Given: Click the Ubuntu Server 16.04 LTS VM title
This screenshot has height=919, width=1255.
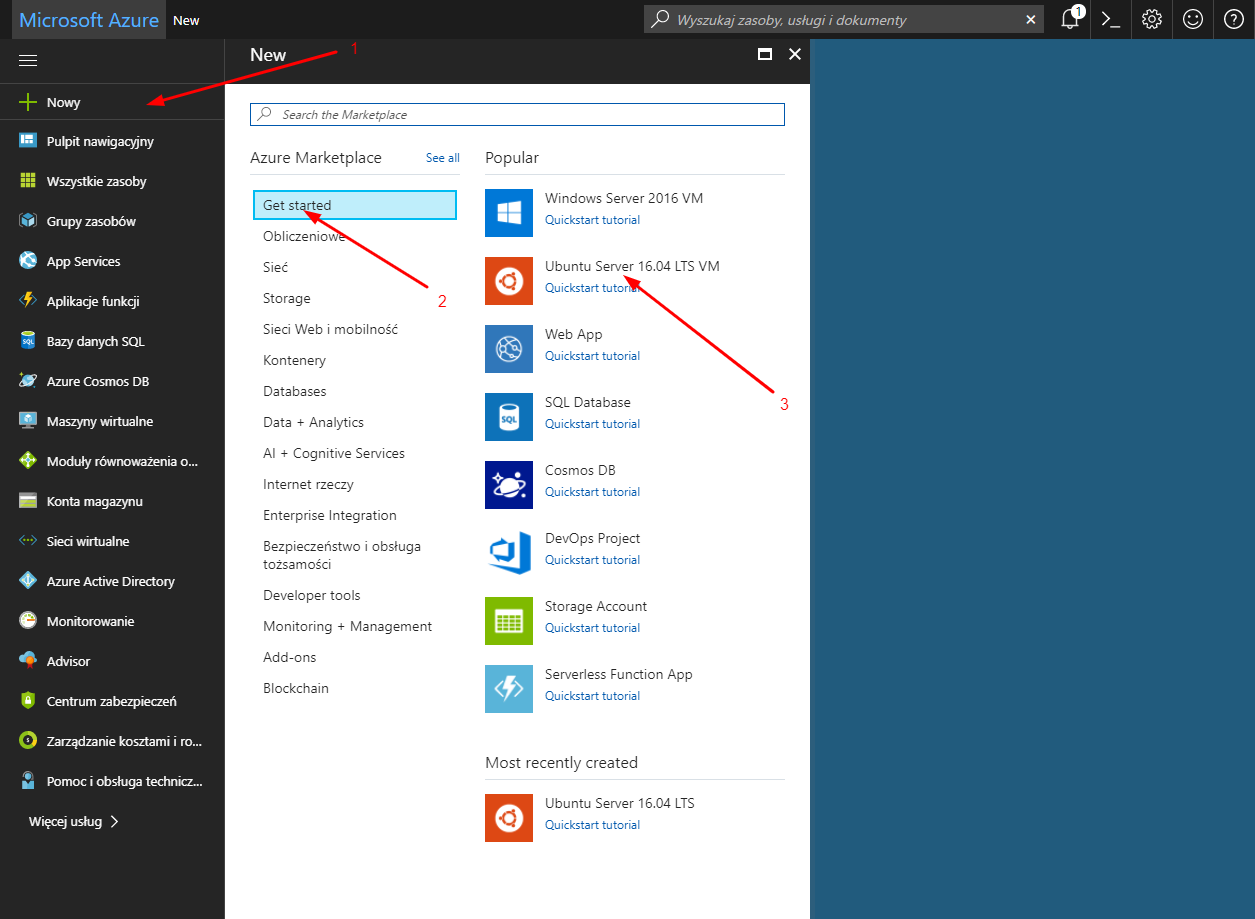Looking at the screenshot, I should (632, 266).
